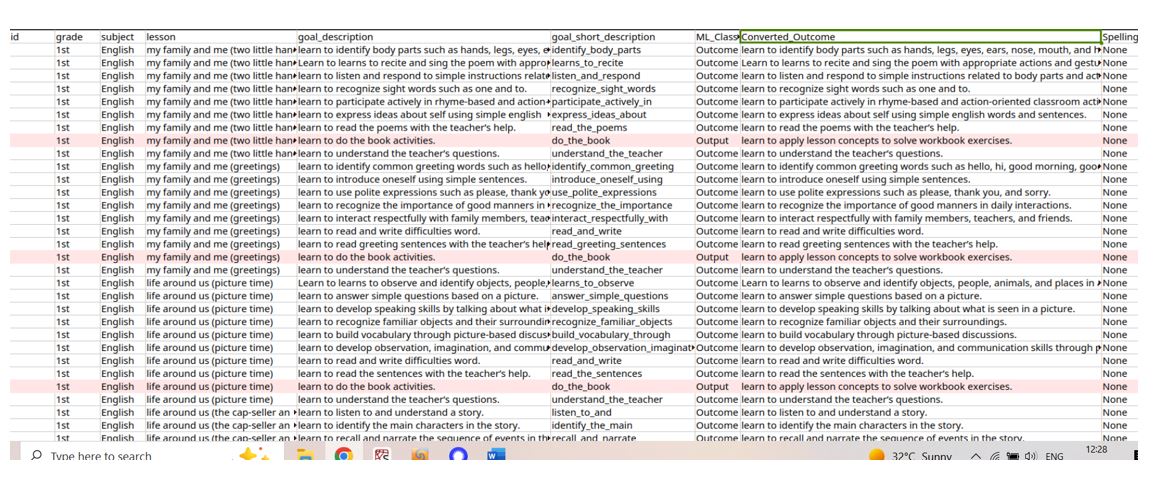Click cell listen_and_respond

pyautogui.click(x=622, y=76)
